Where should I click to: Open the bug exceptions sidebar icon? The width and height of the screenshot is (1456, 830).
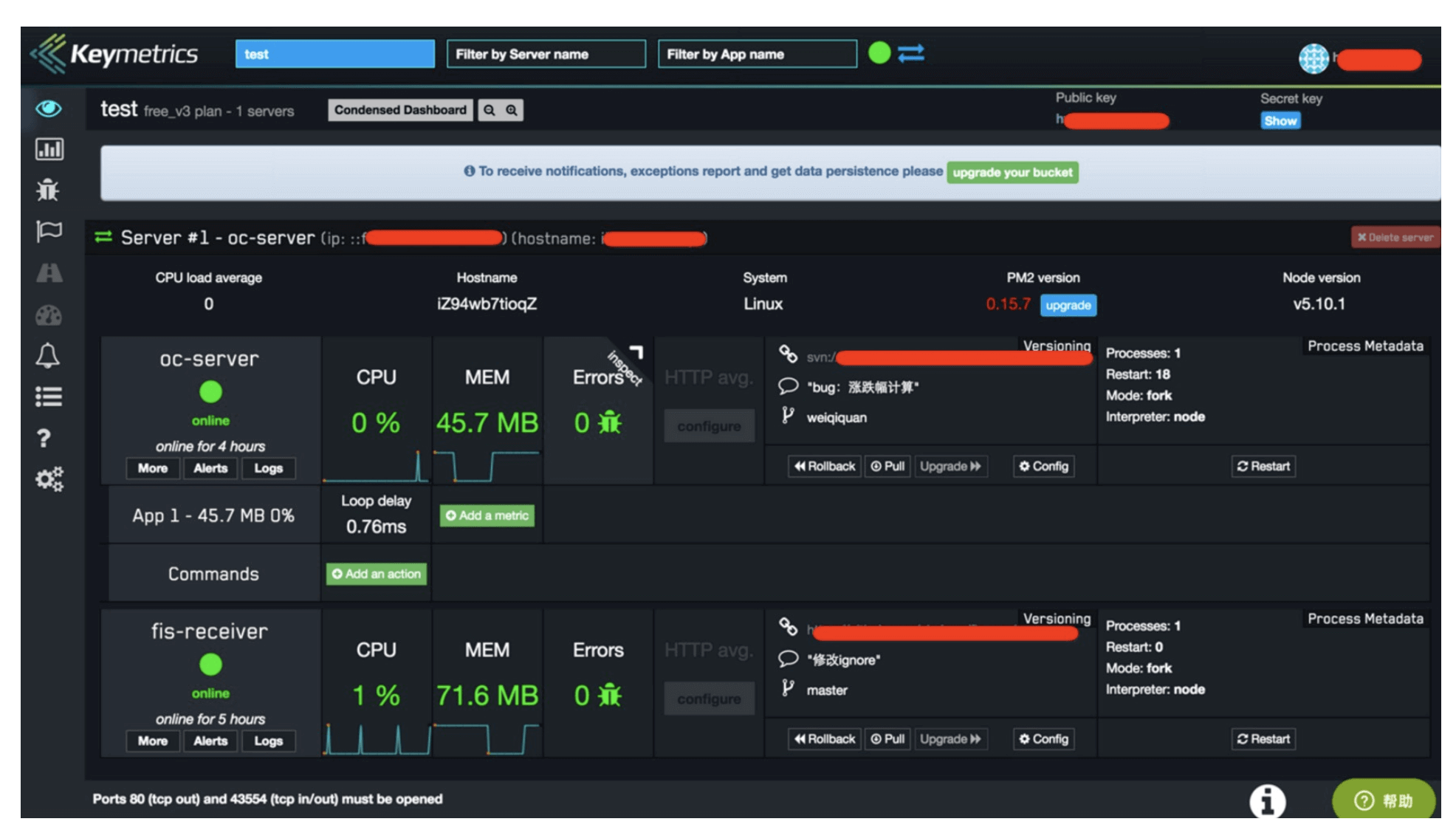tap(48, 190)
